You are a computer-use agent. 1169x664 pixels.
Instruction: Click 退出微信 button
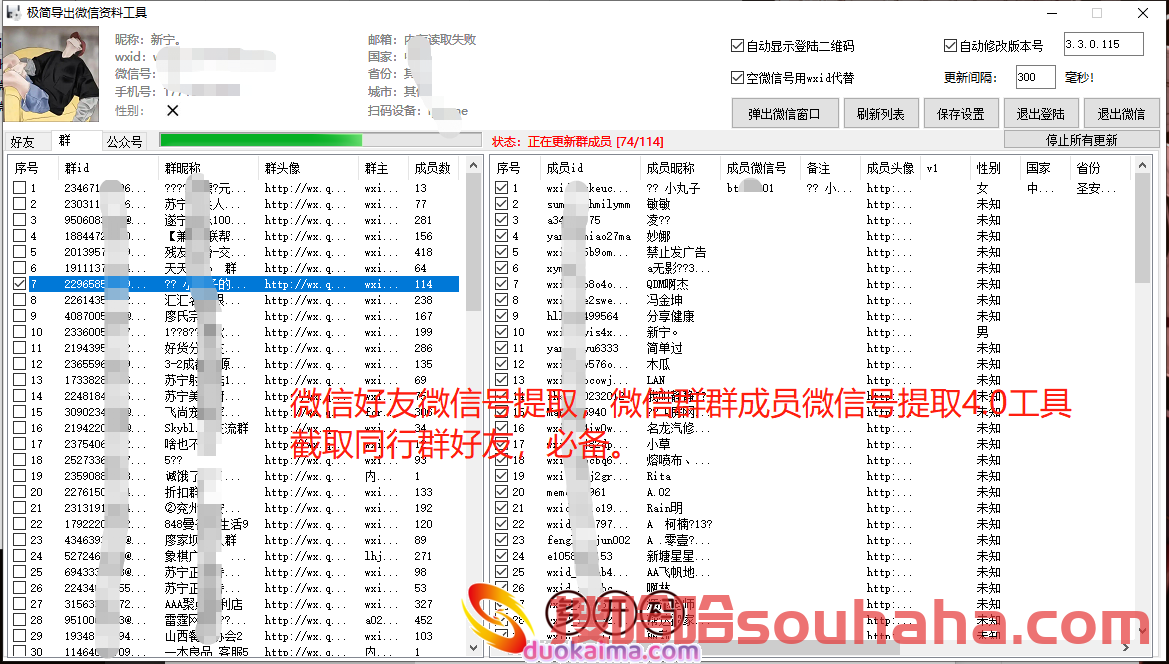click(1121, 114)
